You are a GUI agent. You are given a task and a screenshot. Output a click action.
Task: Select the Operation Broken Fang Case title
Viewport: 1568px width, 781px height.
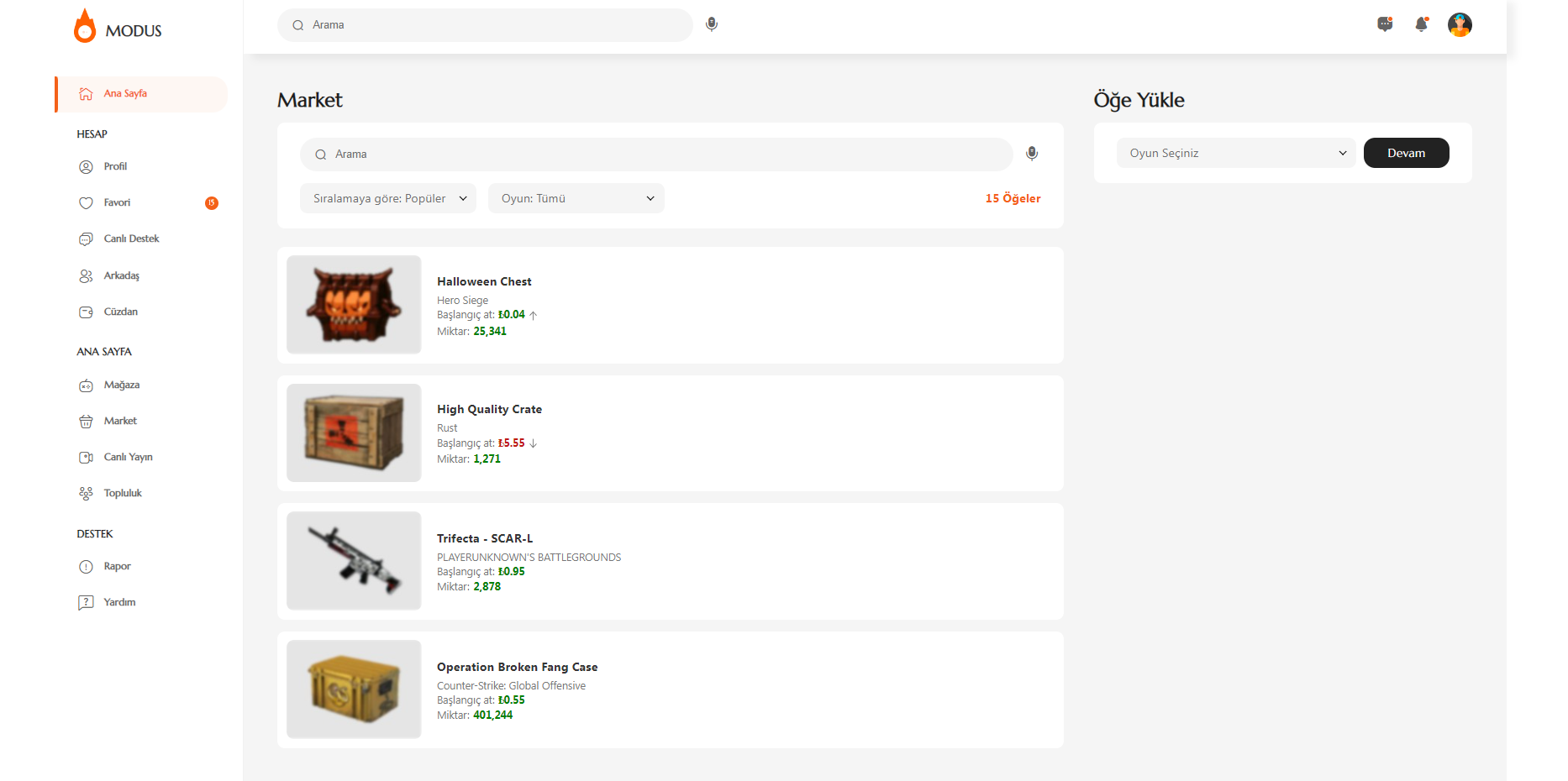tap(518, 667)
